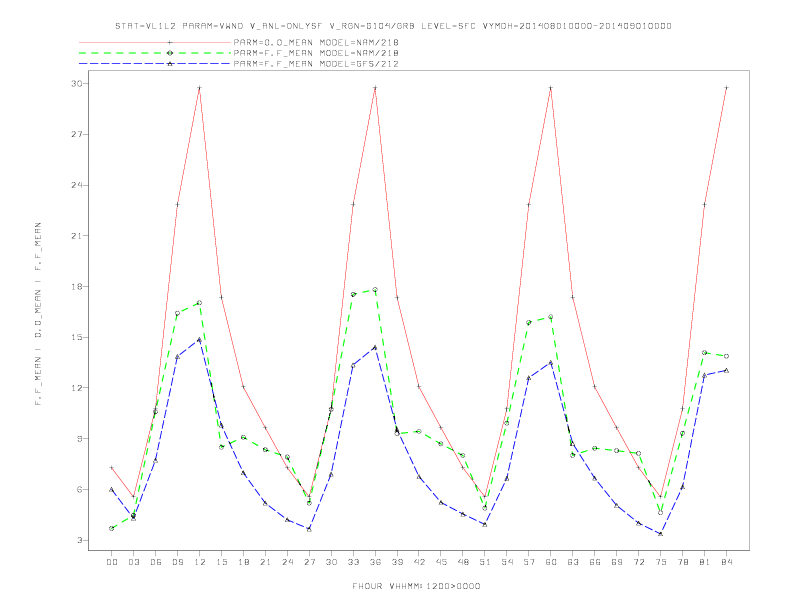Image resolution: width=792 pixels, height=612 pixels.
Task: Click the red solid legend line sample
Action: point(155,42)
